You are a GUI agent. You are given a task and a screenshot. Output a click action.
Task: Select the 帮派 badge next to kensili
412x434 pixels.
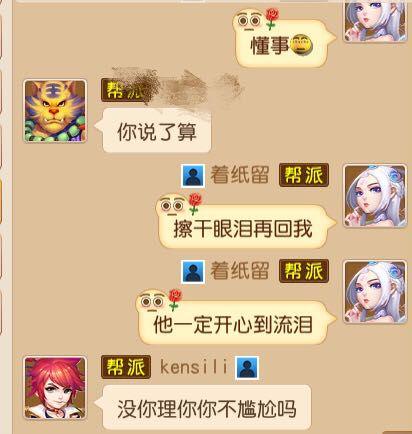tap(126, 367)
